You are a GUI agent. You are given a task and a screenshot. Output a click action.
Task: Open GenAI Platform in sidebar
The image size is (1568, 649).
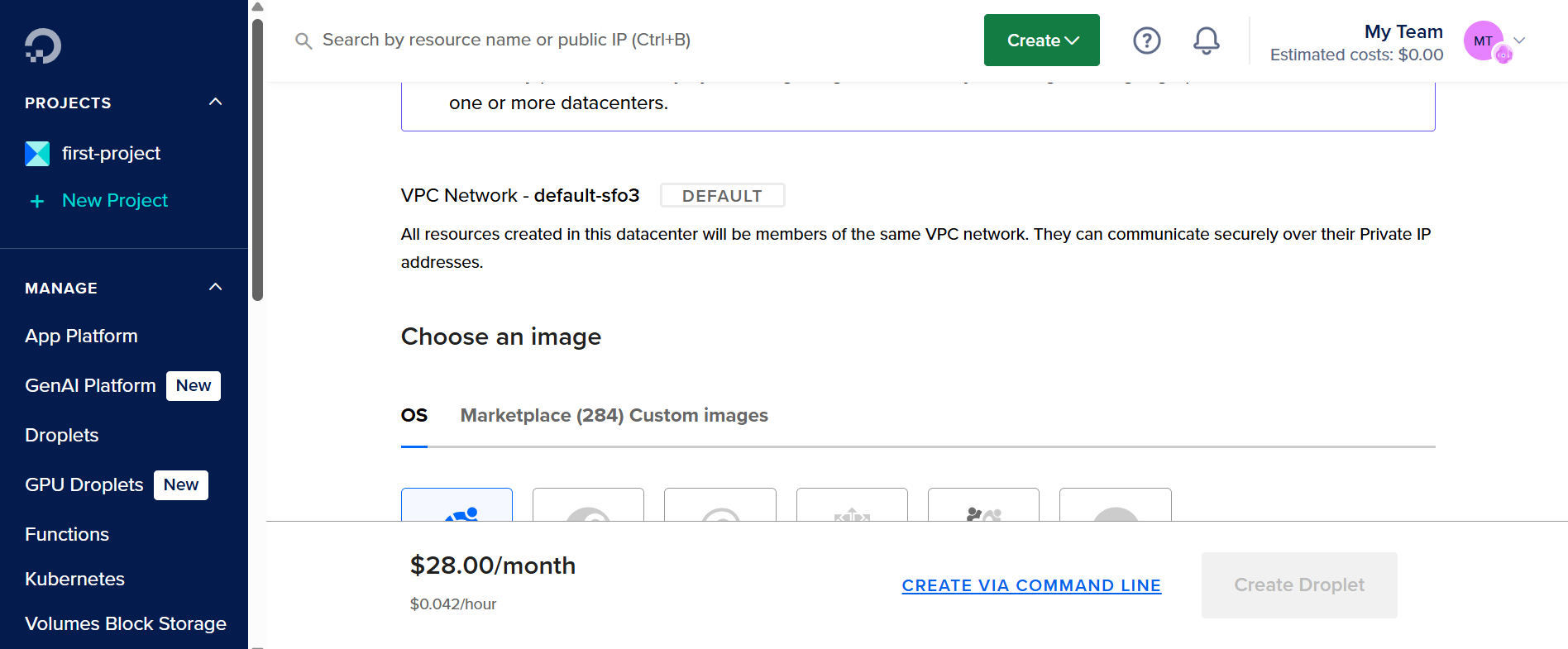point(90,385)
